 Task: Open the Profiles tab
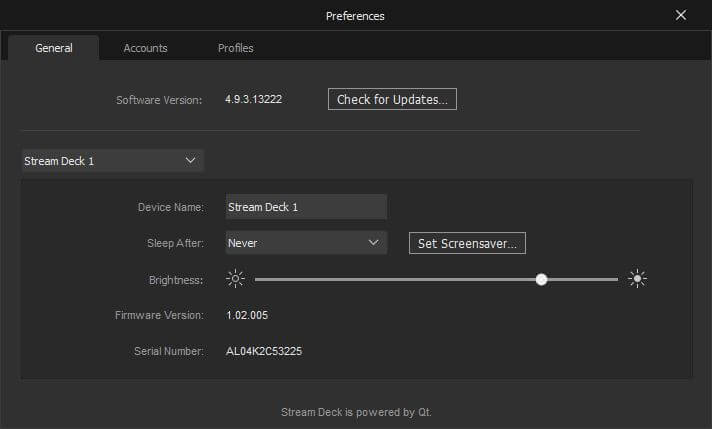[235, 48]
